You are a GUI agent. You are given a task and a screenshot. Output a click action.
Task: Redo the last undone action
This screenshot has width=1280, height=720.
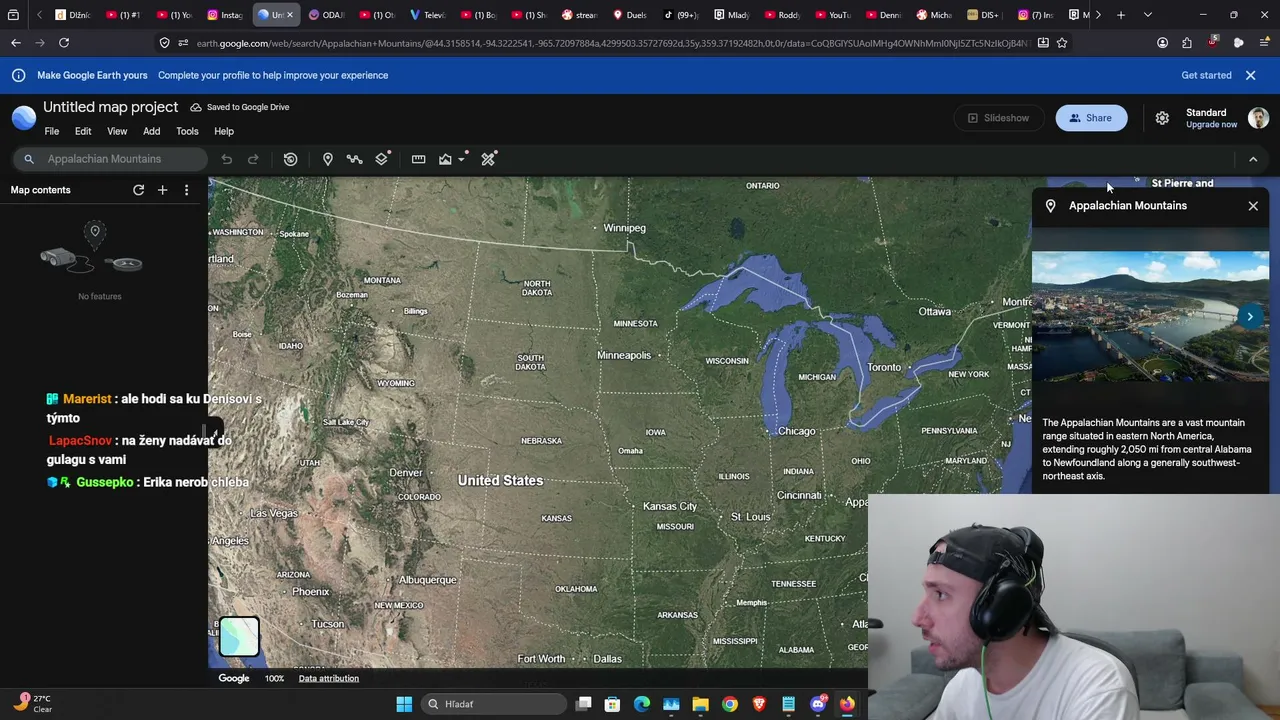coord(253,159)
